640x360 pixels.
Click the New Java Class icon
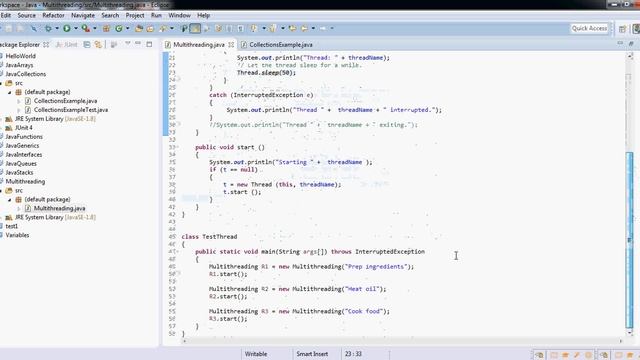click(x=119, y=28)
